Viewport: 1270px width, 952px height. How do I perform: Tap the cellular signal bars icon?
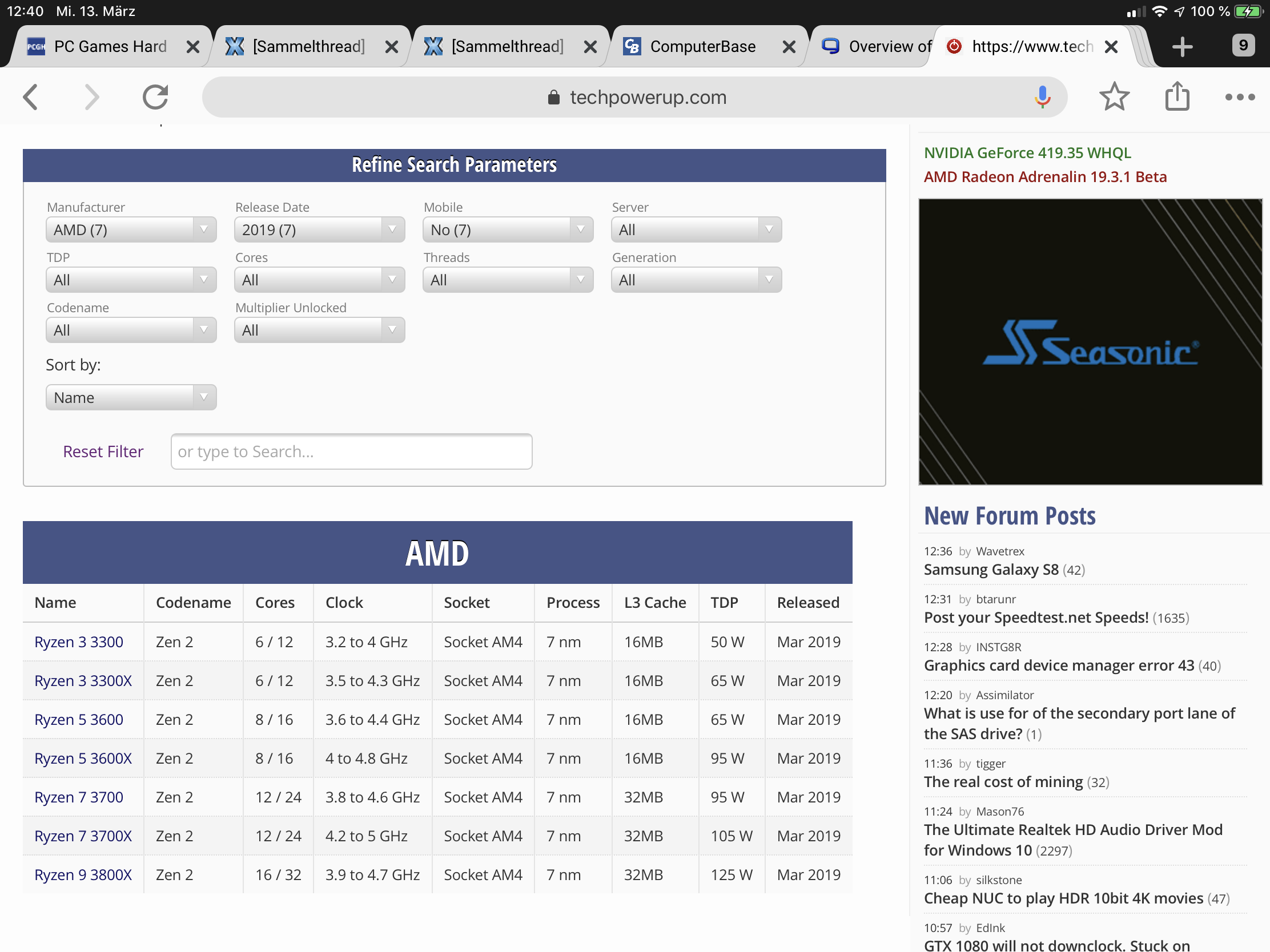[1135, 11]
